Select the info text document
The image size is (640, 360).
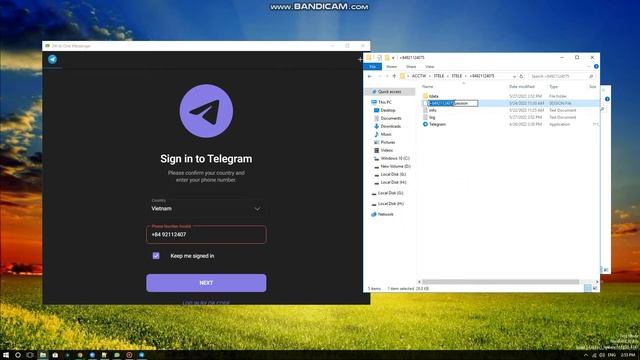point(432,110)
